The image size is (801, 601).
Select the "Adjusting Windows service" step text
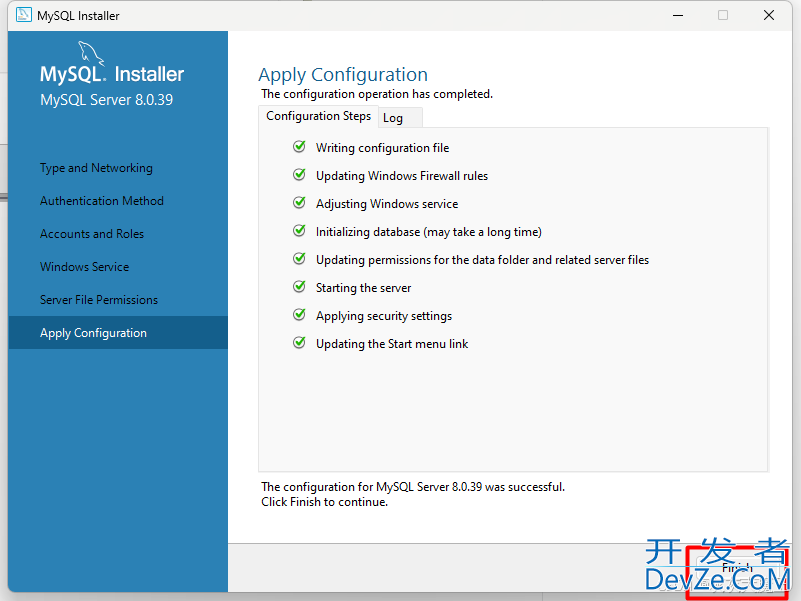[x=387, y=204]
